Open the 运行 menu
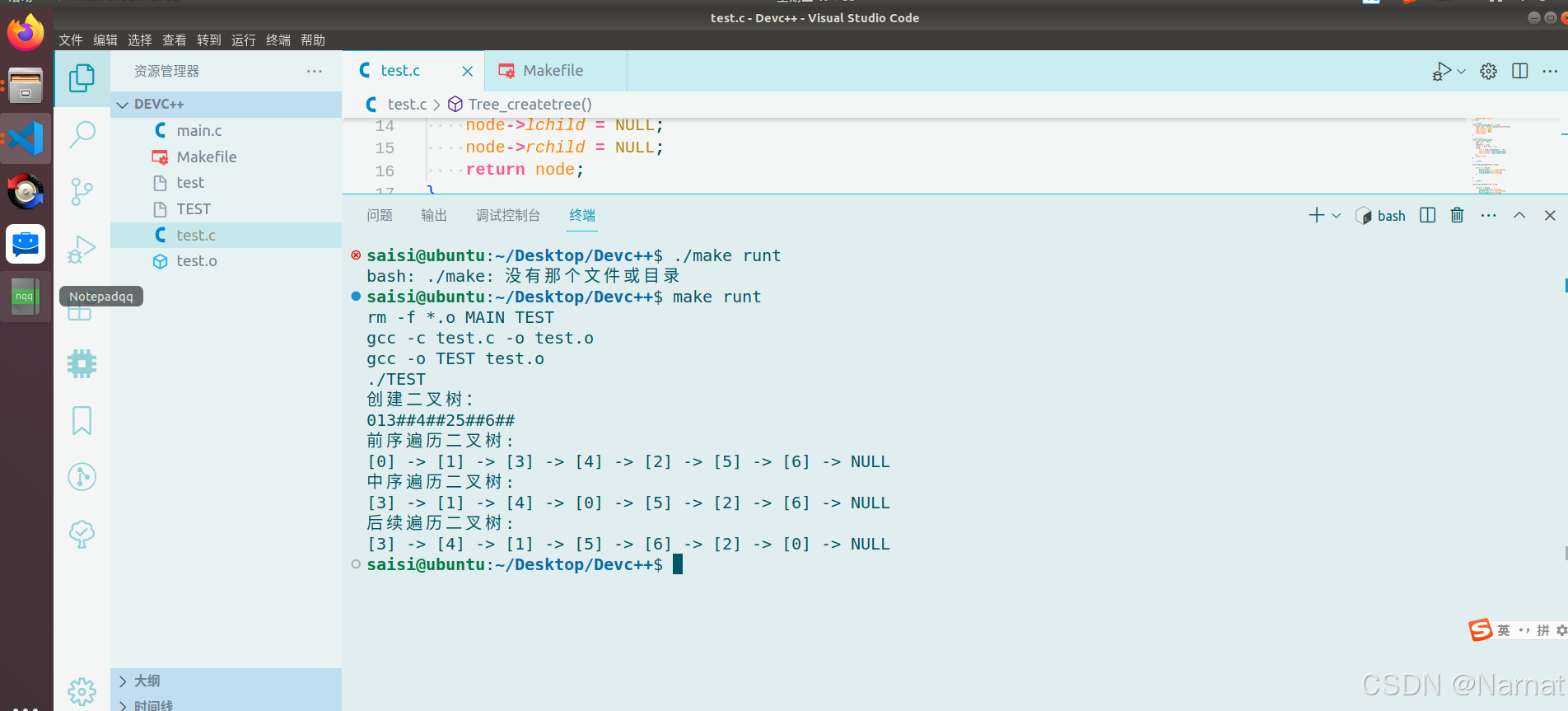This screenshot has height=711, width=1568. [244, 40]
